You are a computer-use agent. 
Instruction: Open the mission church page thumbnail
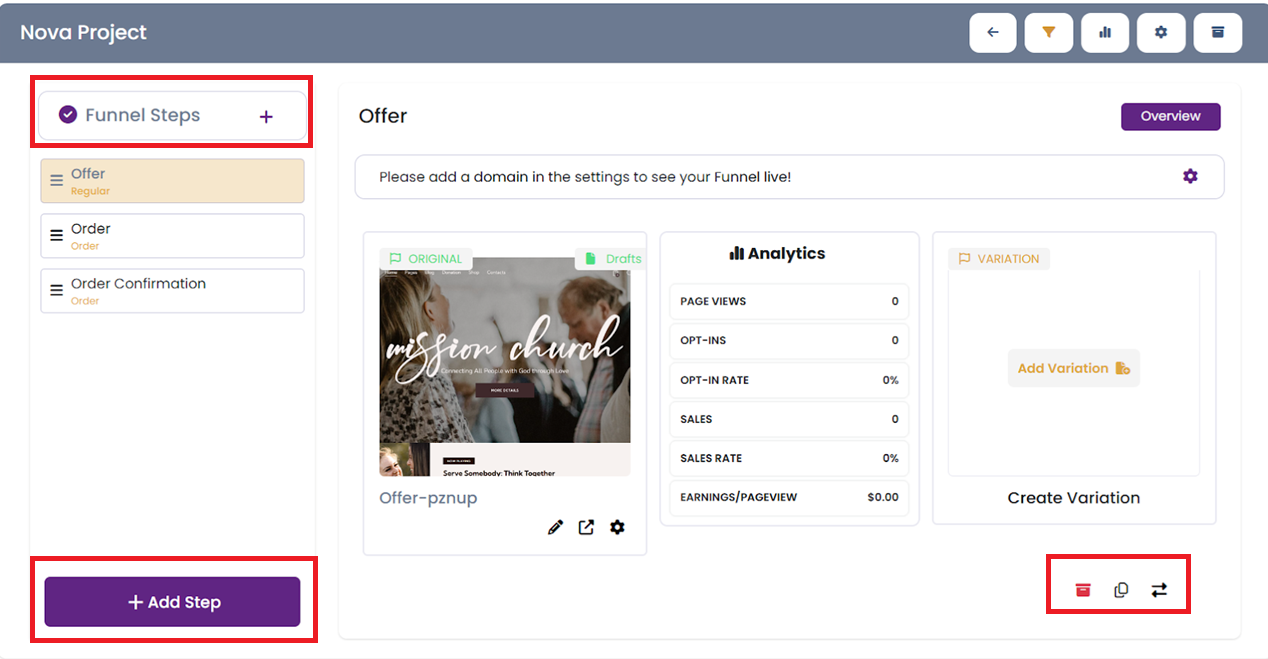click(505, 366)
